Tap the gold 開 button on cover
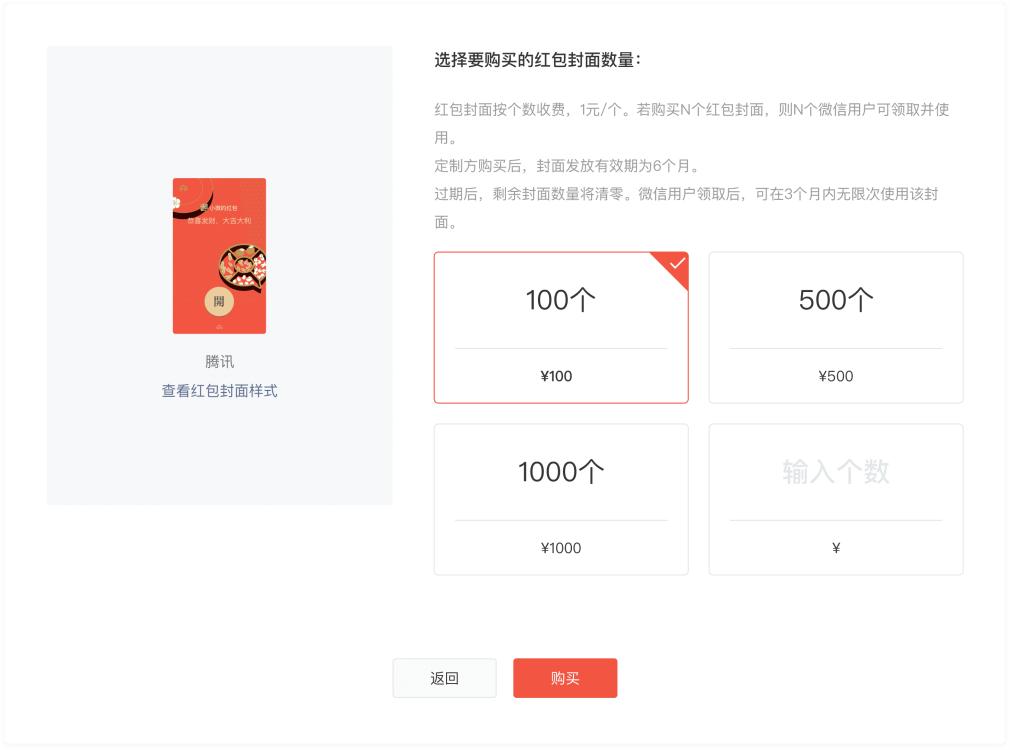 [219, 301]
